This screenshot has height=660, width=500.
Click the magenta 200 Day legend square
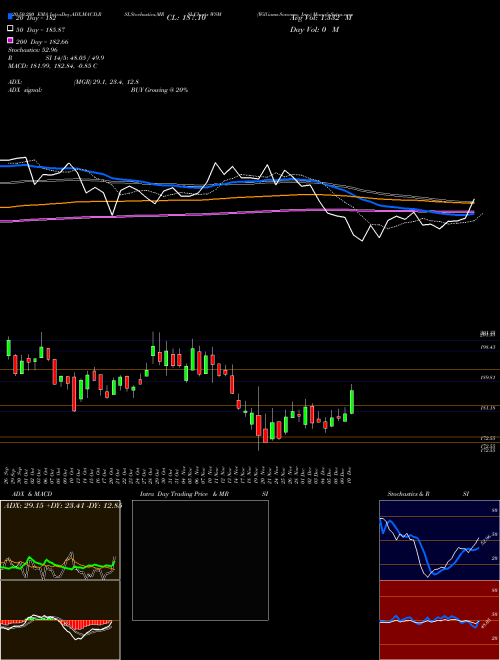[x=10, y=40]
